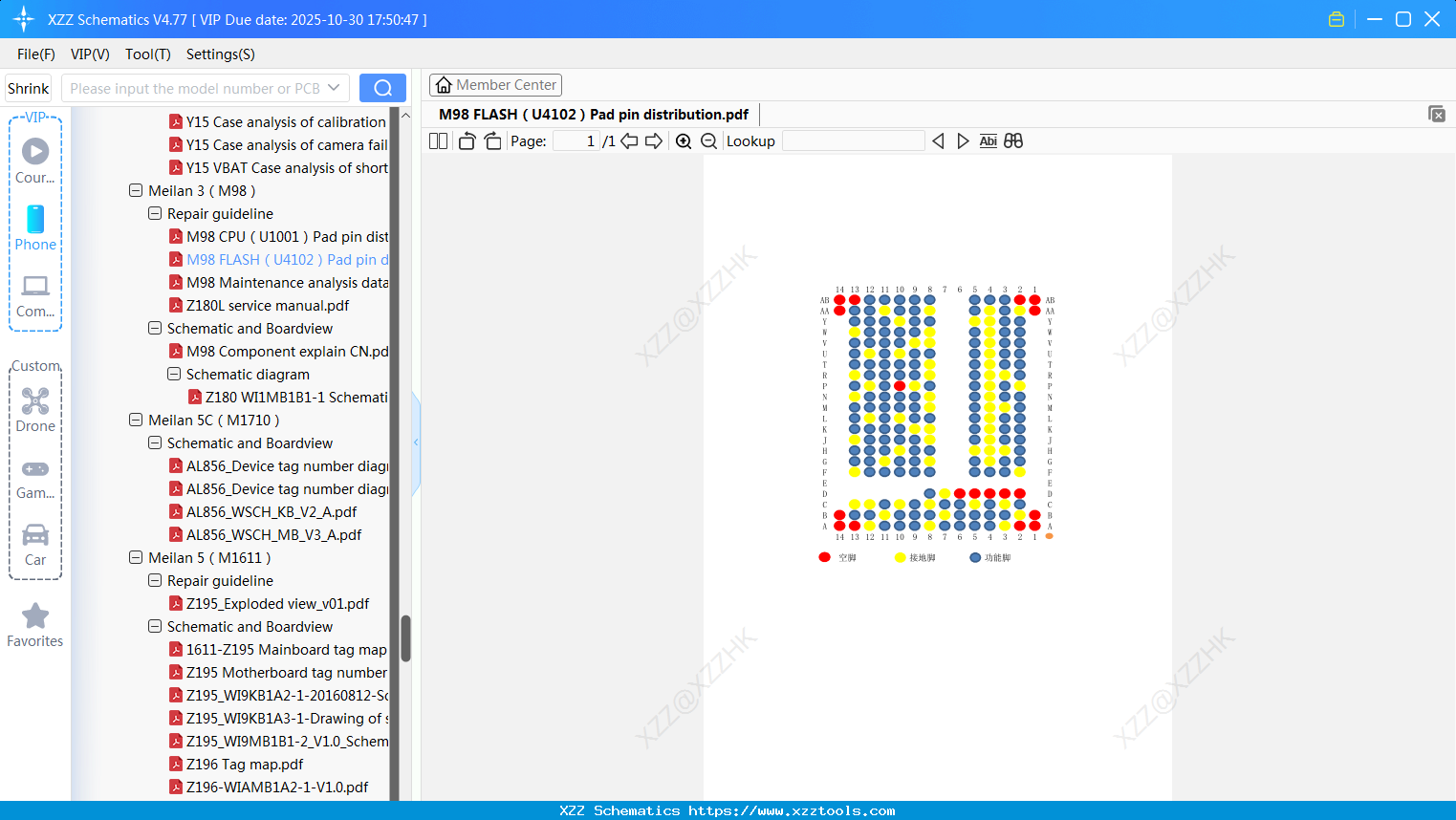Viewport: 1456px width, 820px height.
Task: Select the Car category icon
Action: [x=35, y=545]
